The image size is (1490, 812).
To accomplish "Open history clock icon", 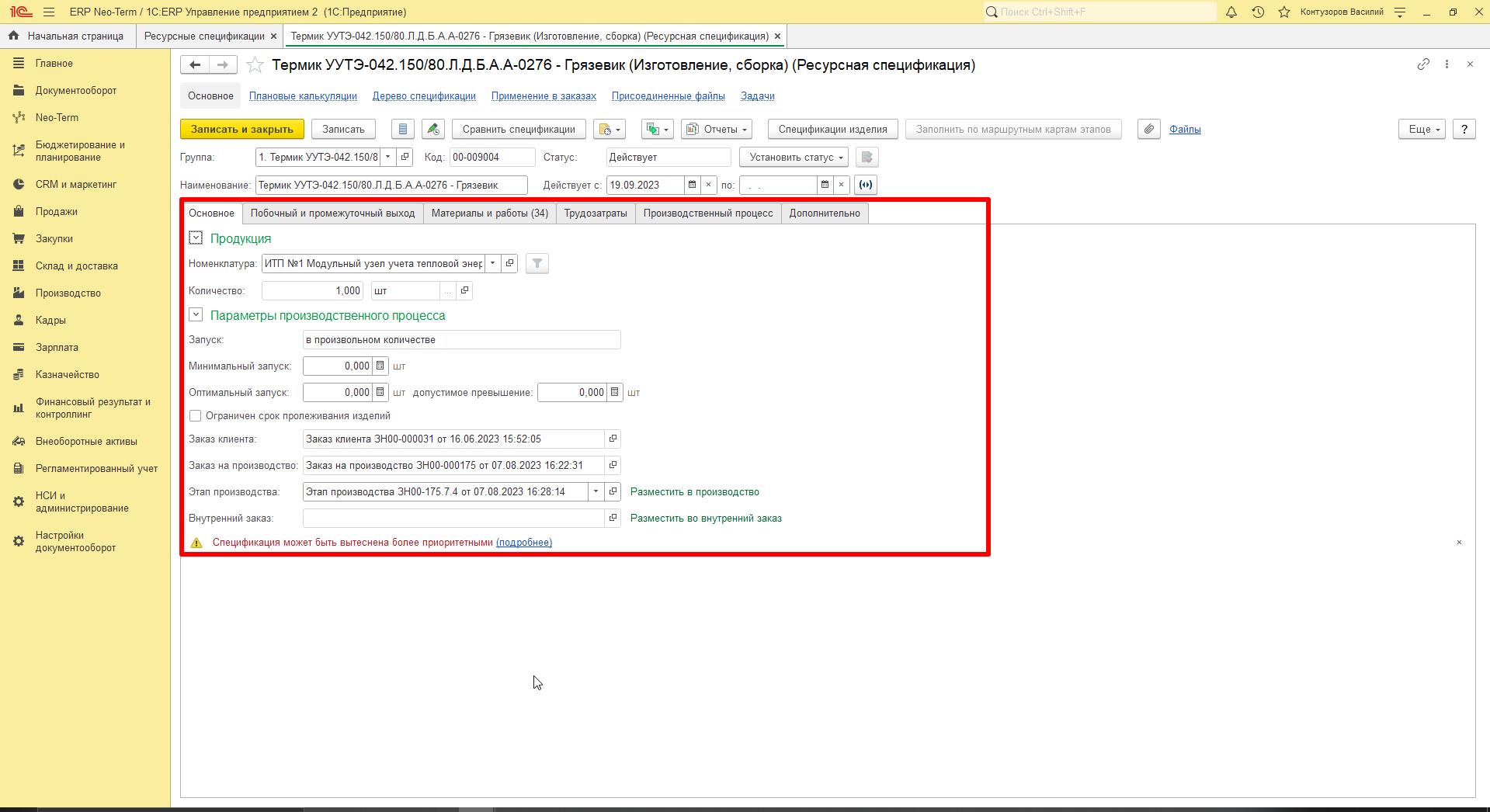I will pos(1258,12).
